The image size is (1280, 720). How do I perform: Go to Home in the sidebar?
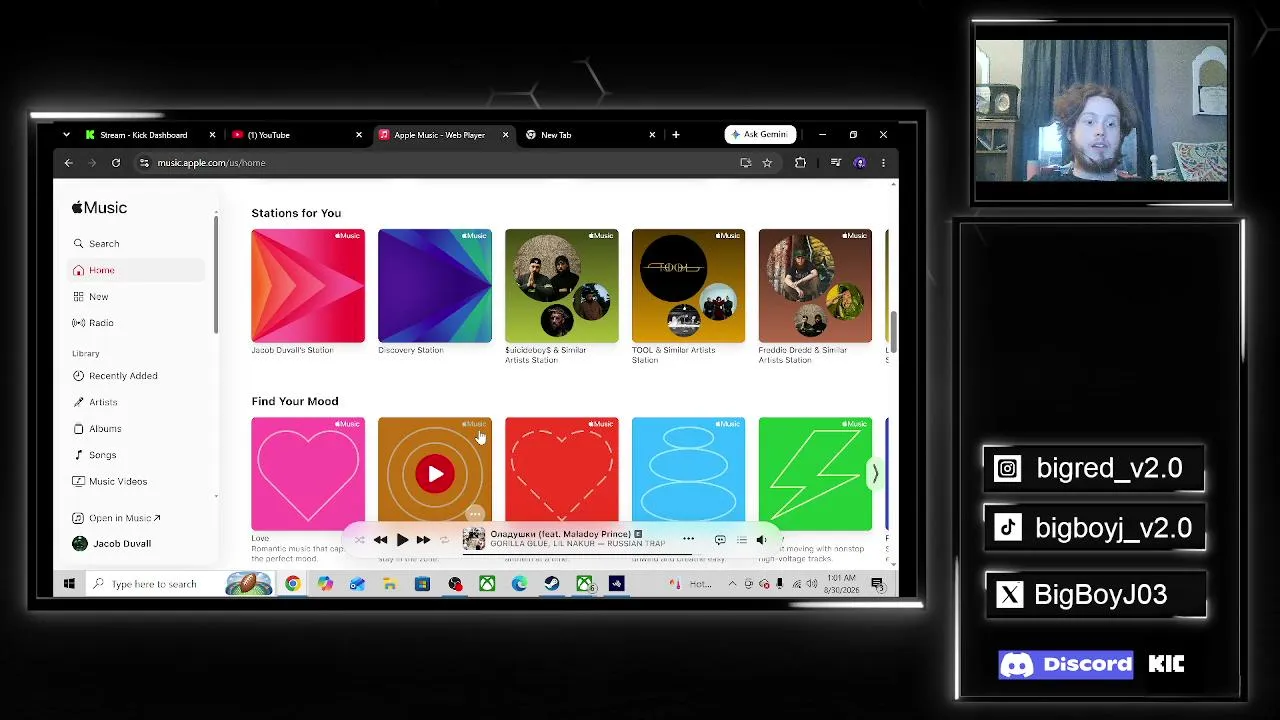coord(137,270)
